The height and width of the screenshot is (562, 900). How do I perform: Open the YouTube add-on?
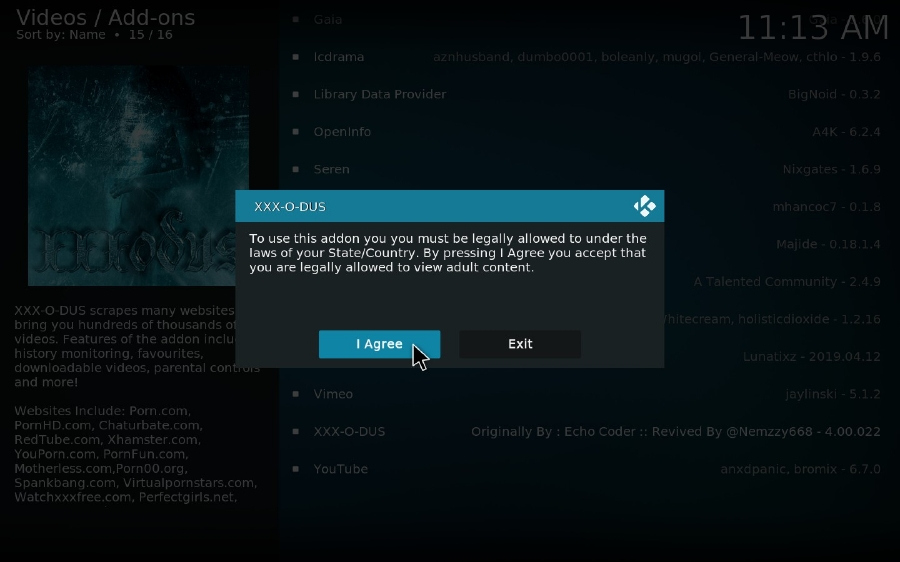pos(587,469)
